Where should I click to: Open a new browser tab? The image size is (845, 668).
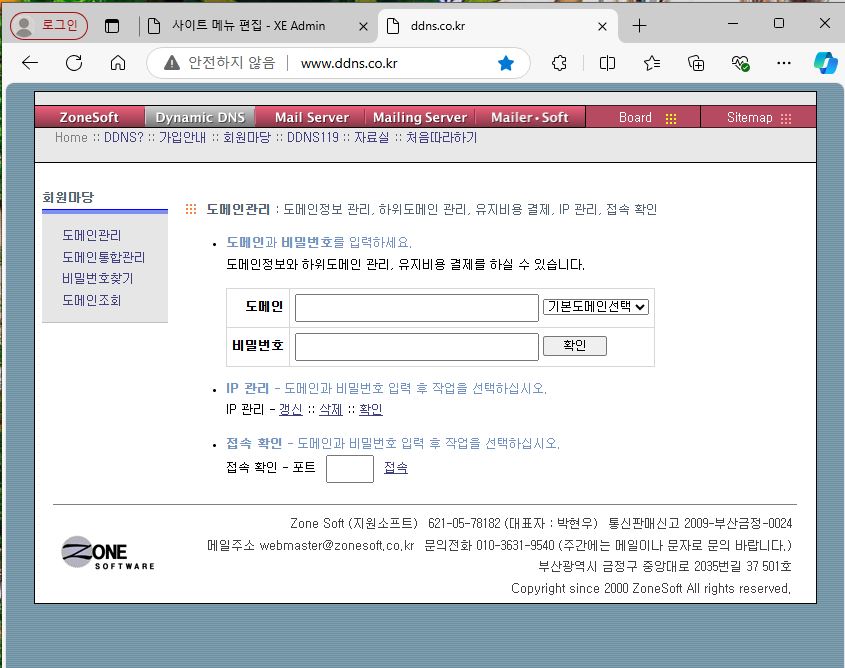640,26
